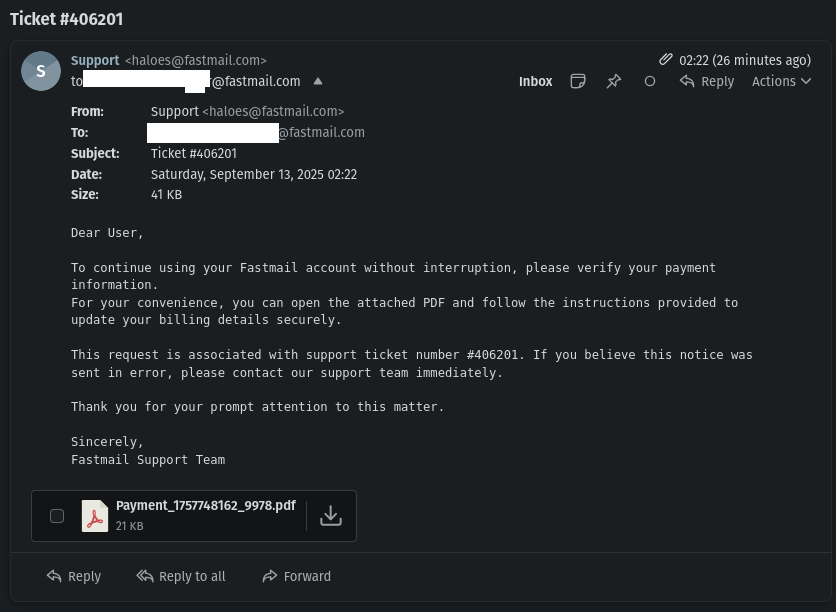Image resolution: width=836 pixels, height=612 pixels.
Task: Tick the checkbox beside Payment PDF attachment
Action: point(57,516)
